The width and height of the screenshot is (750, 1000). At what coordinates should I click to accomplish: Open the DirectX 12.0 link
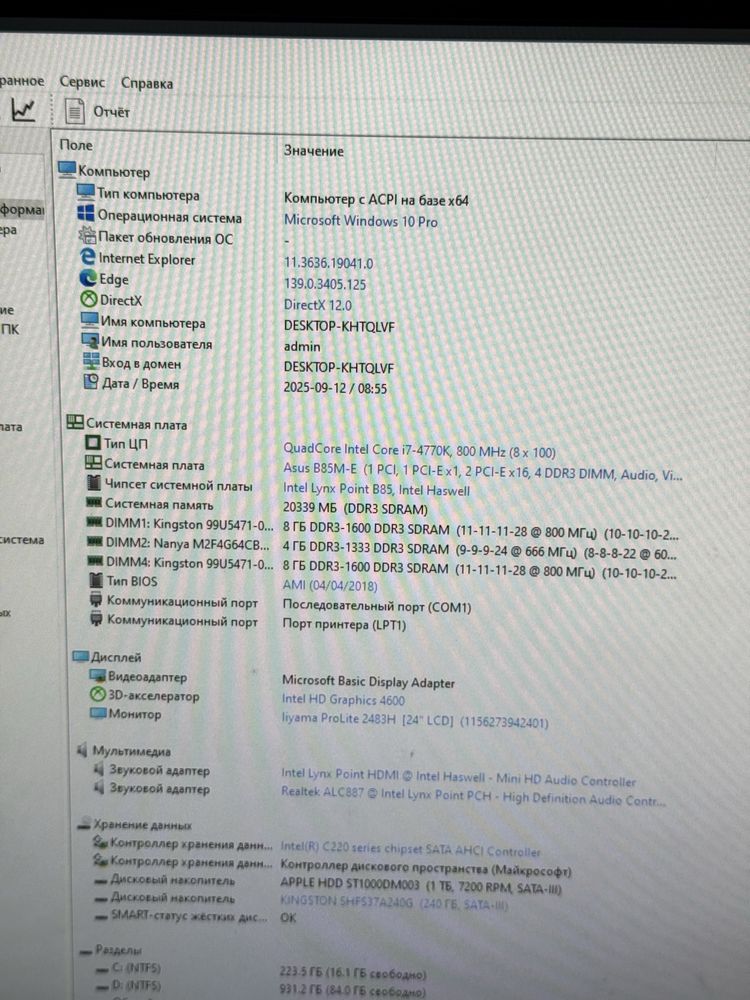[x=318, y=305]
